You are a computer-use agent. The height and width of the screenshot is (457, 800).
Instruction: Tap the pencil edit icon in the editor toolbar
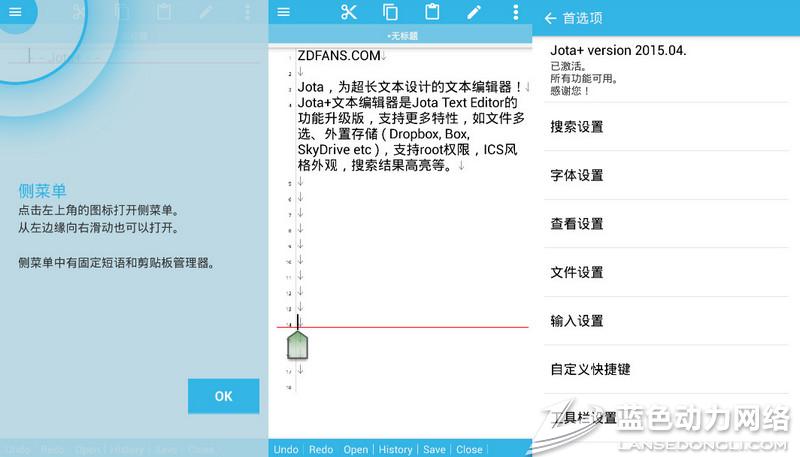474,12
